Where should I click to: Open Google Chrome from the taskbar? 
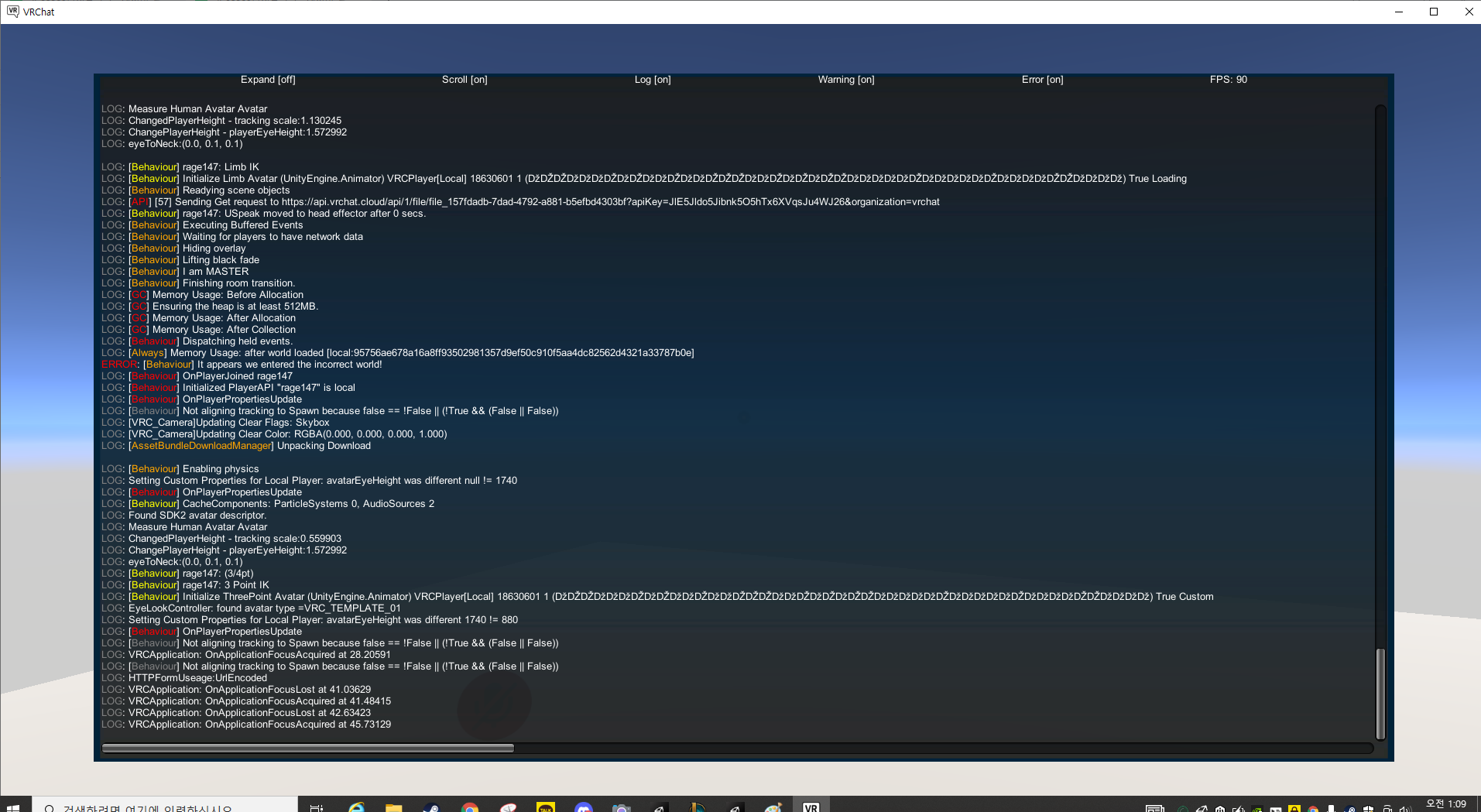pyautogui.click(x=469, y=807)
